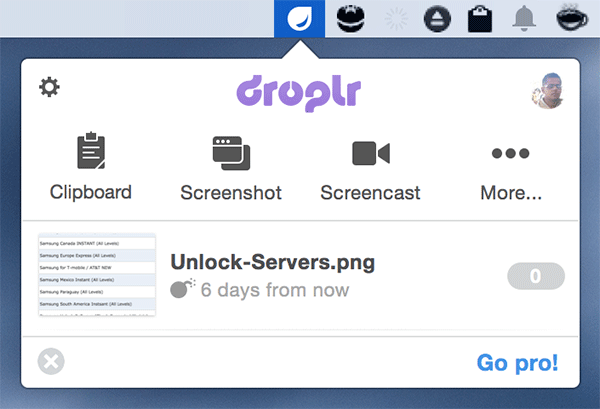Open the Unlock-Servers.png thumbnail
This screenshot has width=600, height=409.
(x=97, y=275)
